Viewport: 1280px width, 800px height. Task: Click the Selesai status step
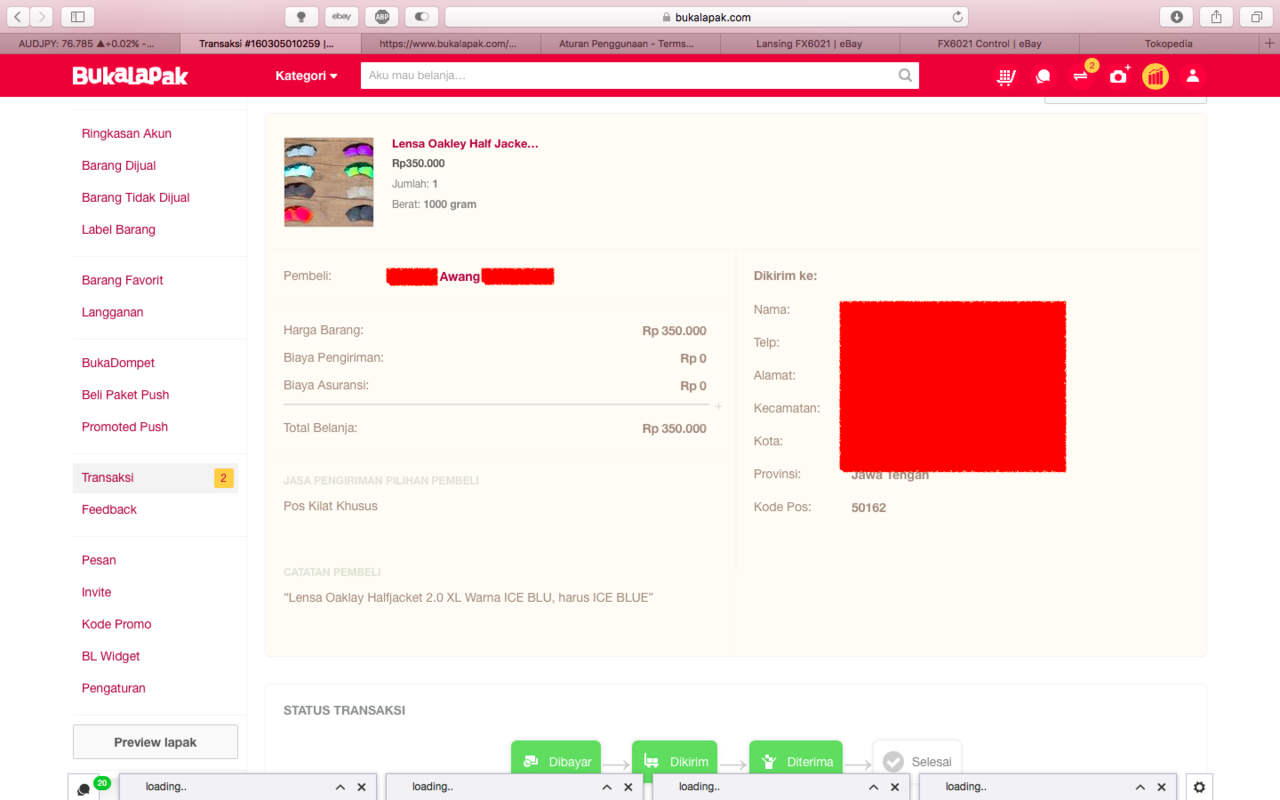917,761
